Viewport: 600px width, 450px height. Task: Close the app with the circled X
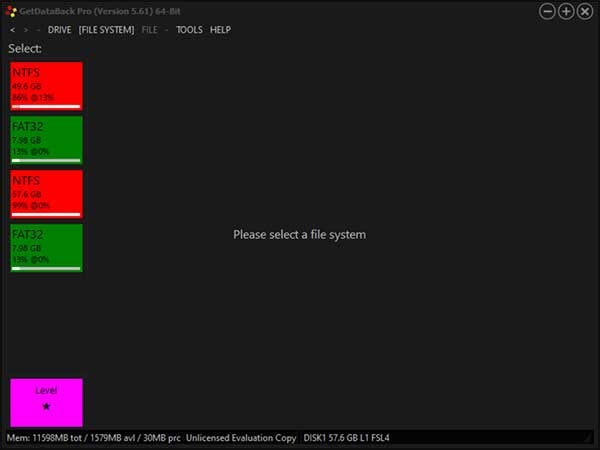click(585, 11)
